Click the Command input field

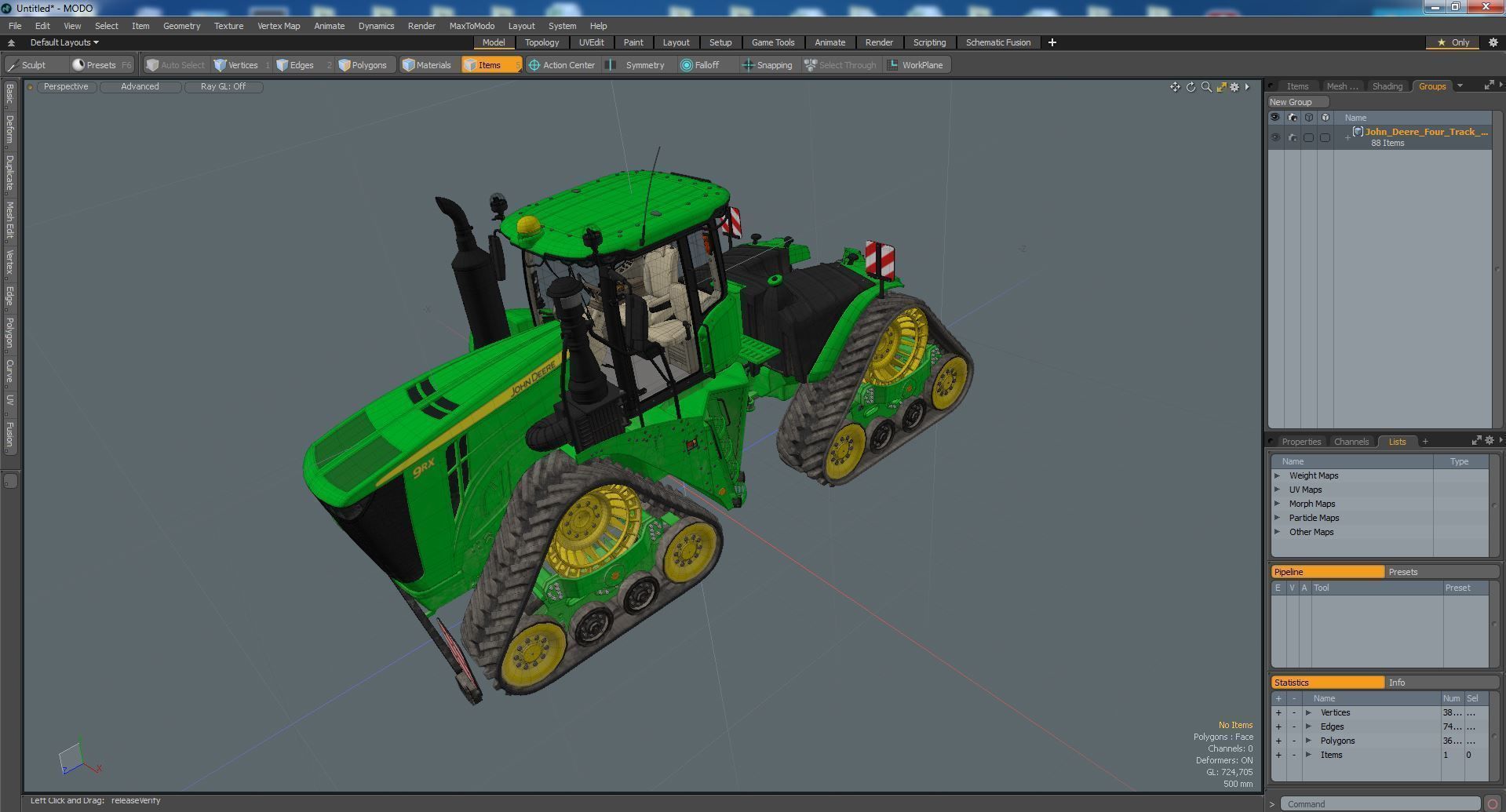(1380, 803)
